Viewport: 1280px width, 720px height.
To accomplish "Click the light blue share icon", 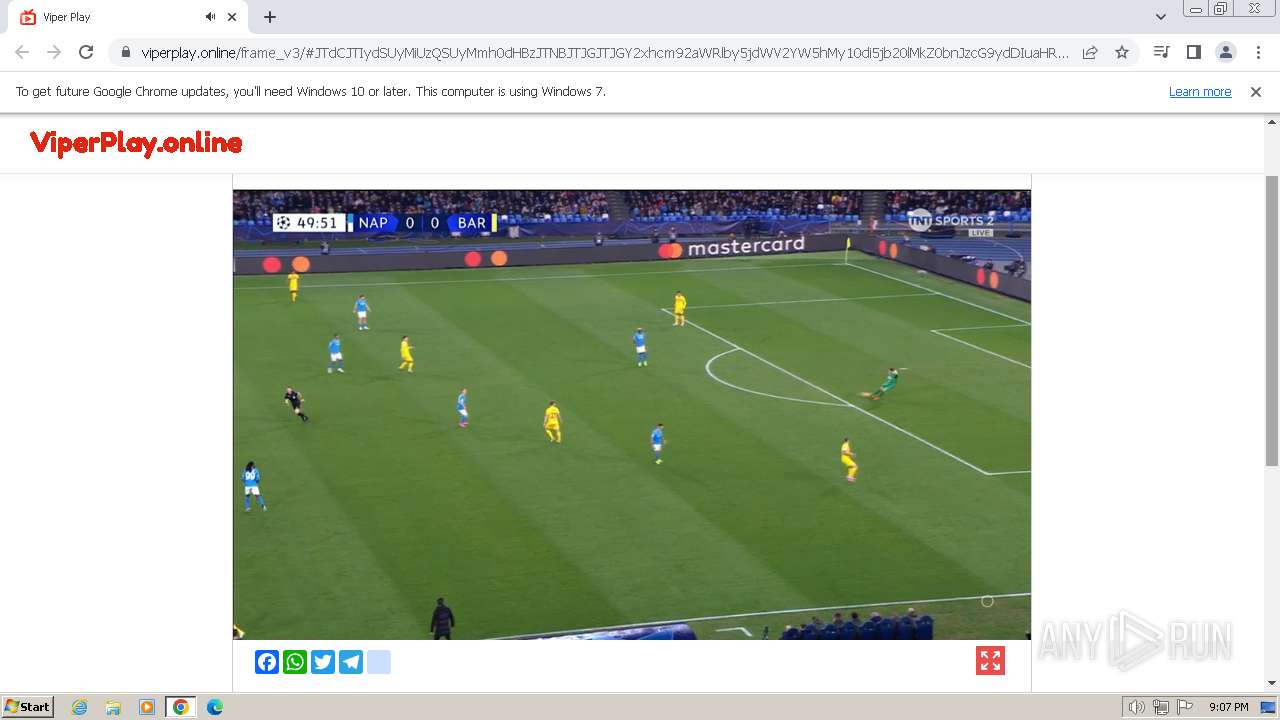I will 379,662.
